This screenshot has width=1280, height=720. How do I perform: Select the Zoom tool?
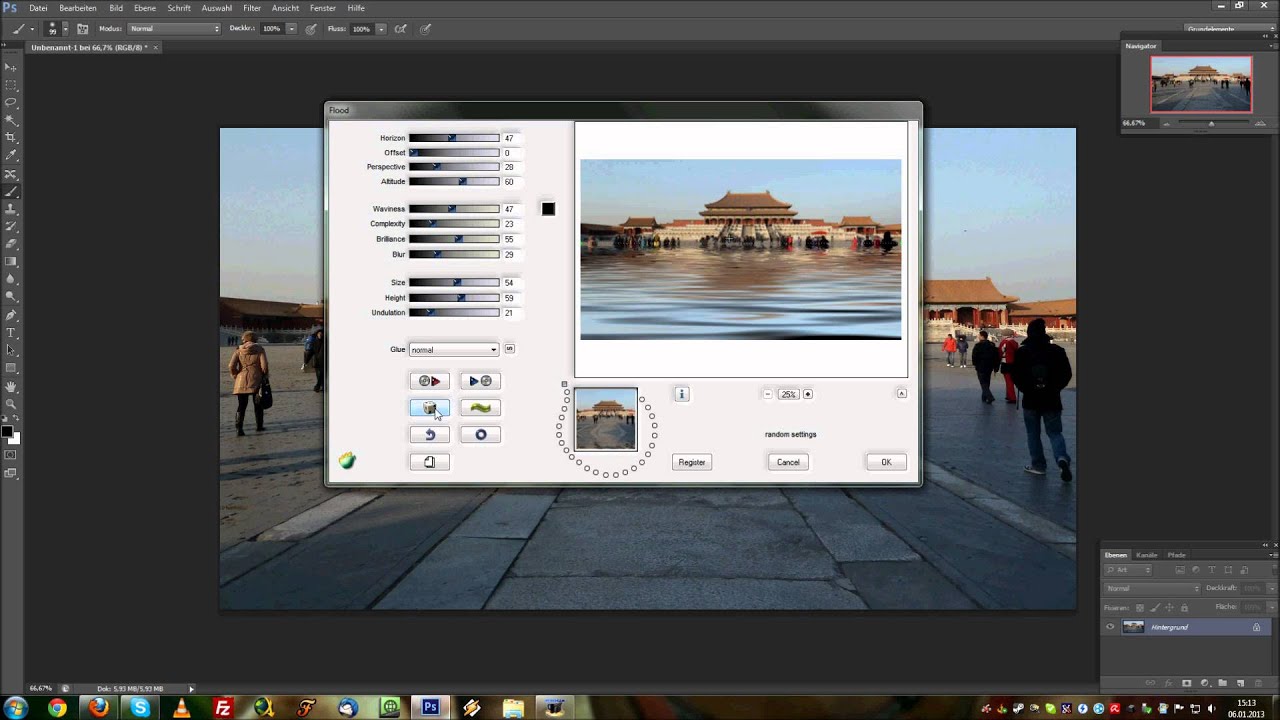coord(11,403)
